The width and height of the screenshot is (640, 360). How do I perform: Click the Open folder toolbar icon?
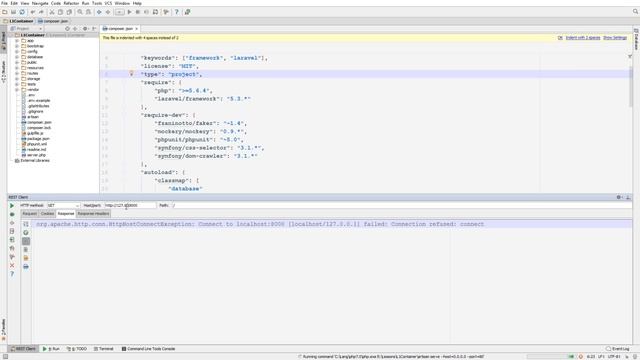(5, 12)
